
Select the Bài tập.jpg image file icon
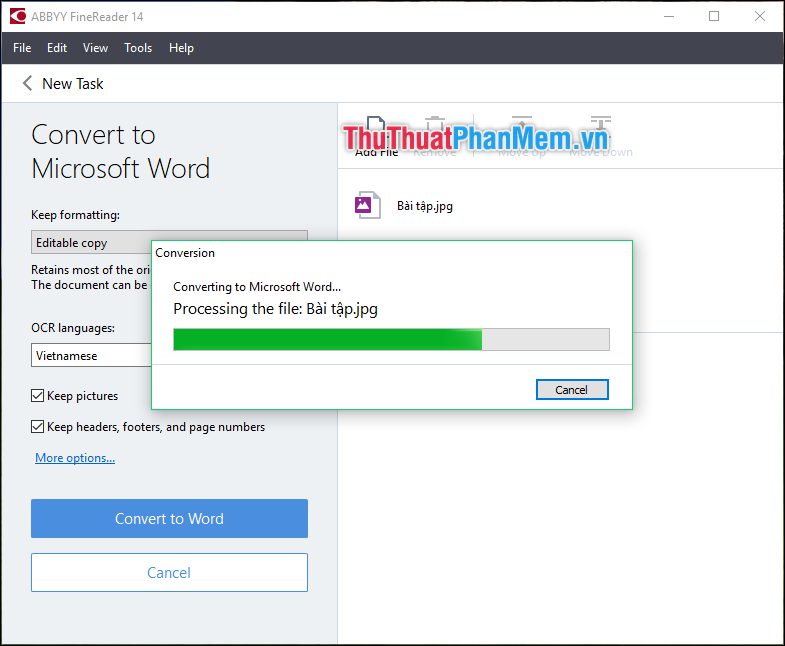[368, 205]
